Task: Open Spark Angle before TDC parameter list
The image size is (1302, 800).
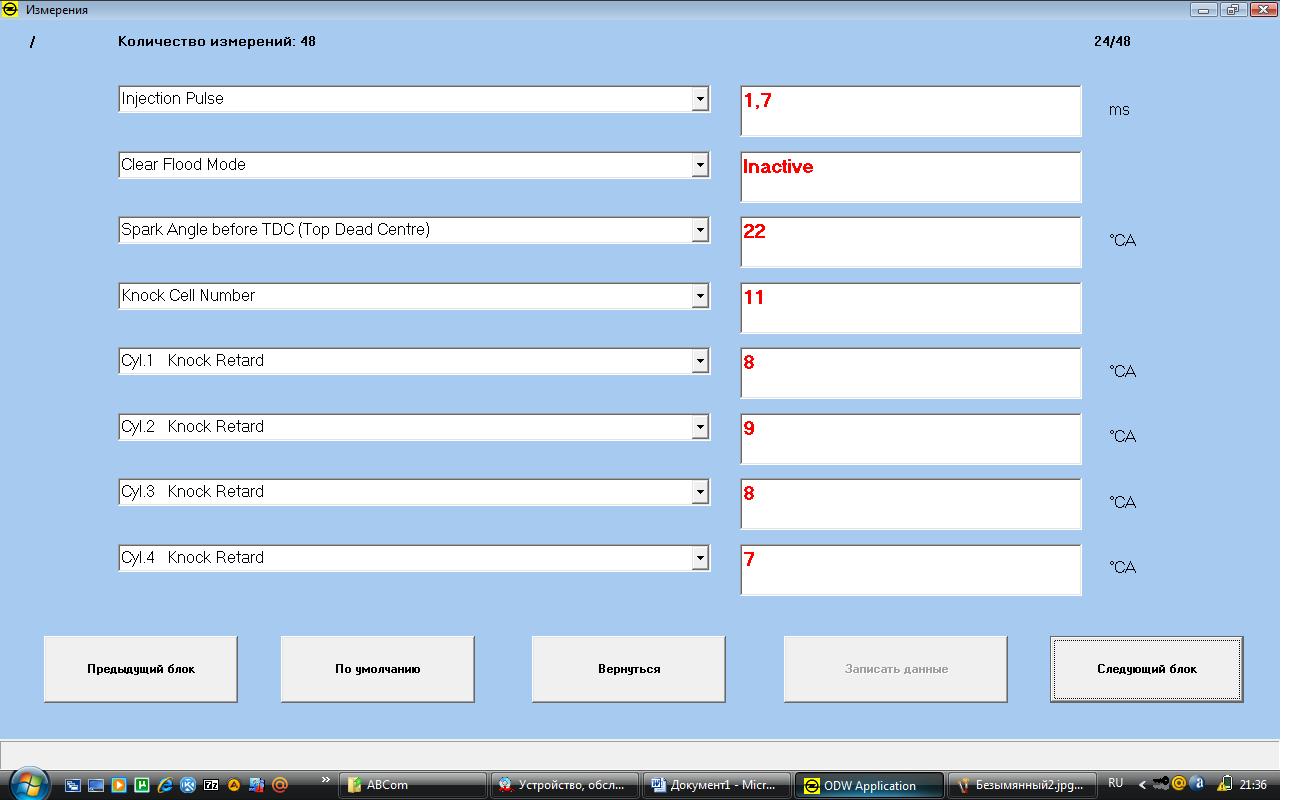Action: (x=700, y=230)
